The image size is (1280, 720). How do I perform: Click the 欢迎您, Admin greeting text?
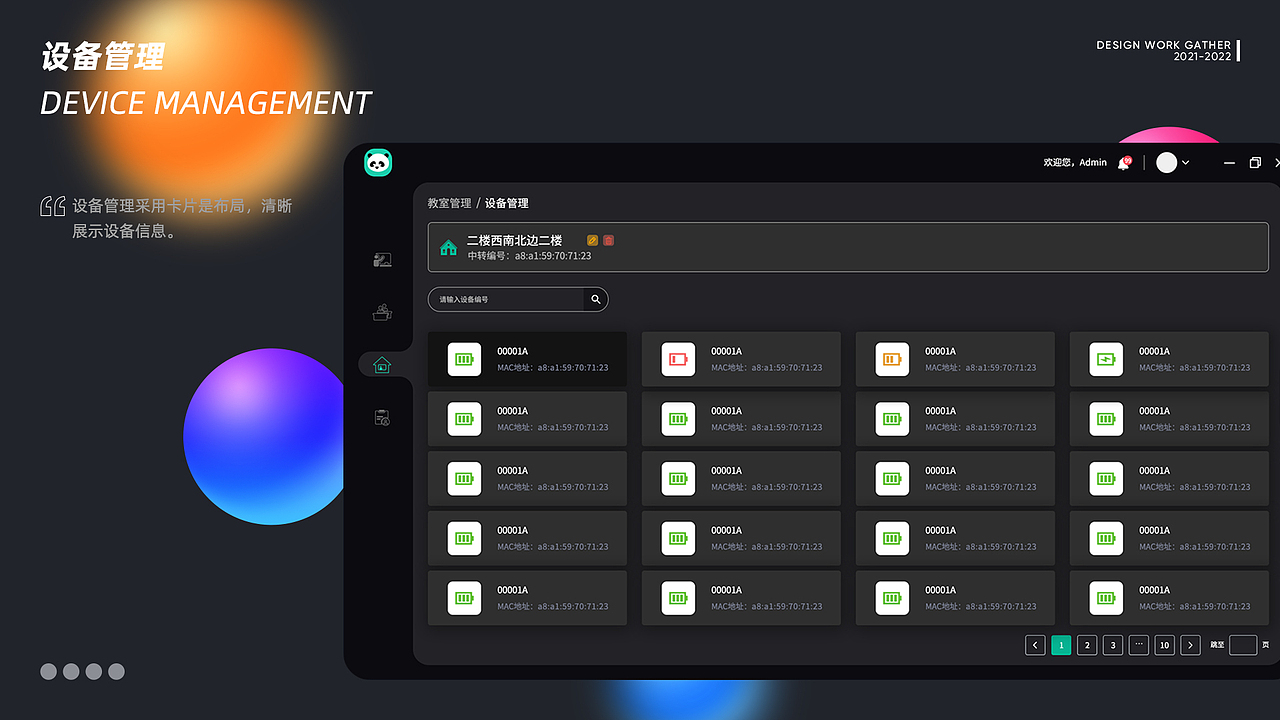pyautogui.click(x=1075, y=162)
